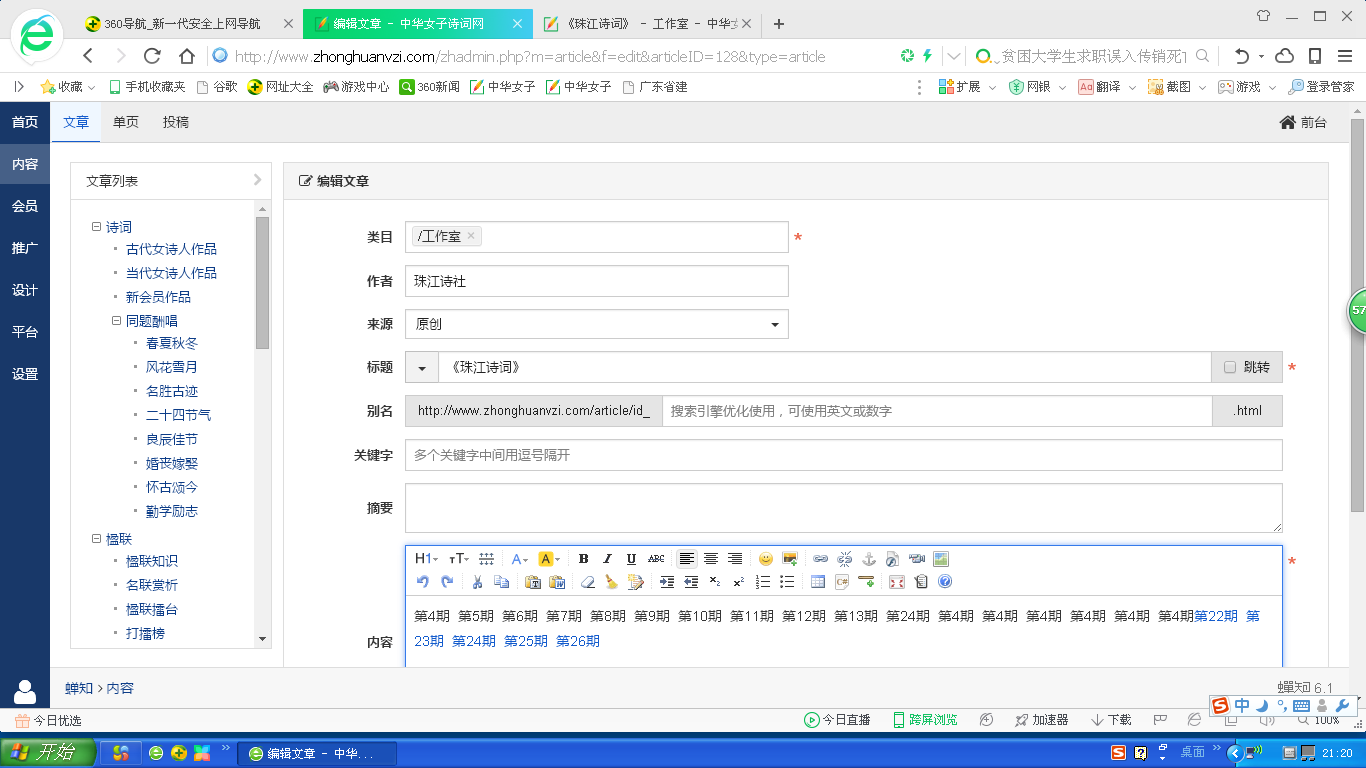Cut the selection with the scissors icon
This screenshot has width=1366, height=768.
point(477,582)
